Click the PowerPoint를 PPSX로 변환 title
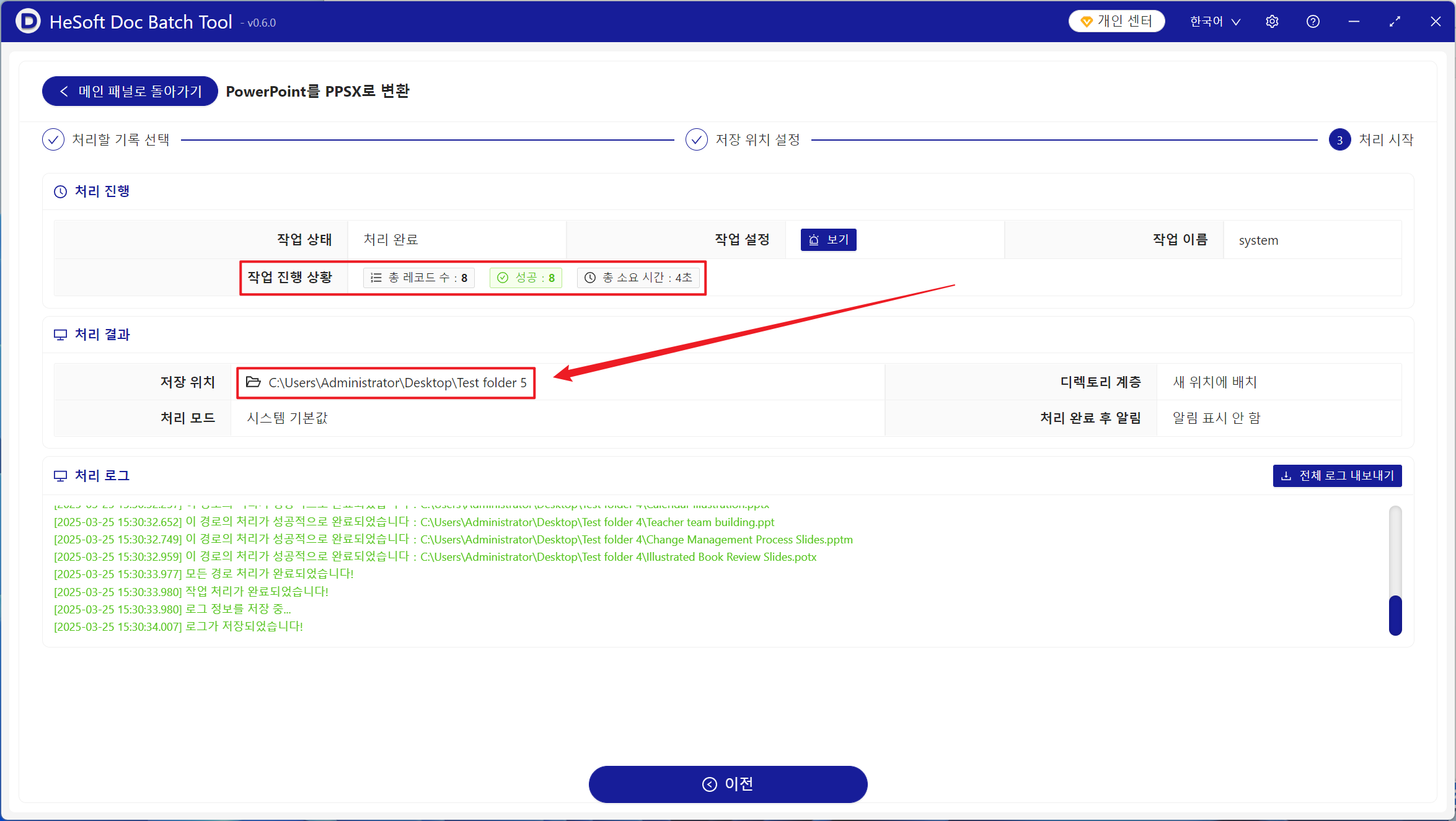The height and width of the screenshot is (821, 1456). pos(317,91)
